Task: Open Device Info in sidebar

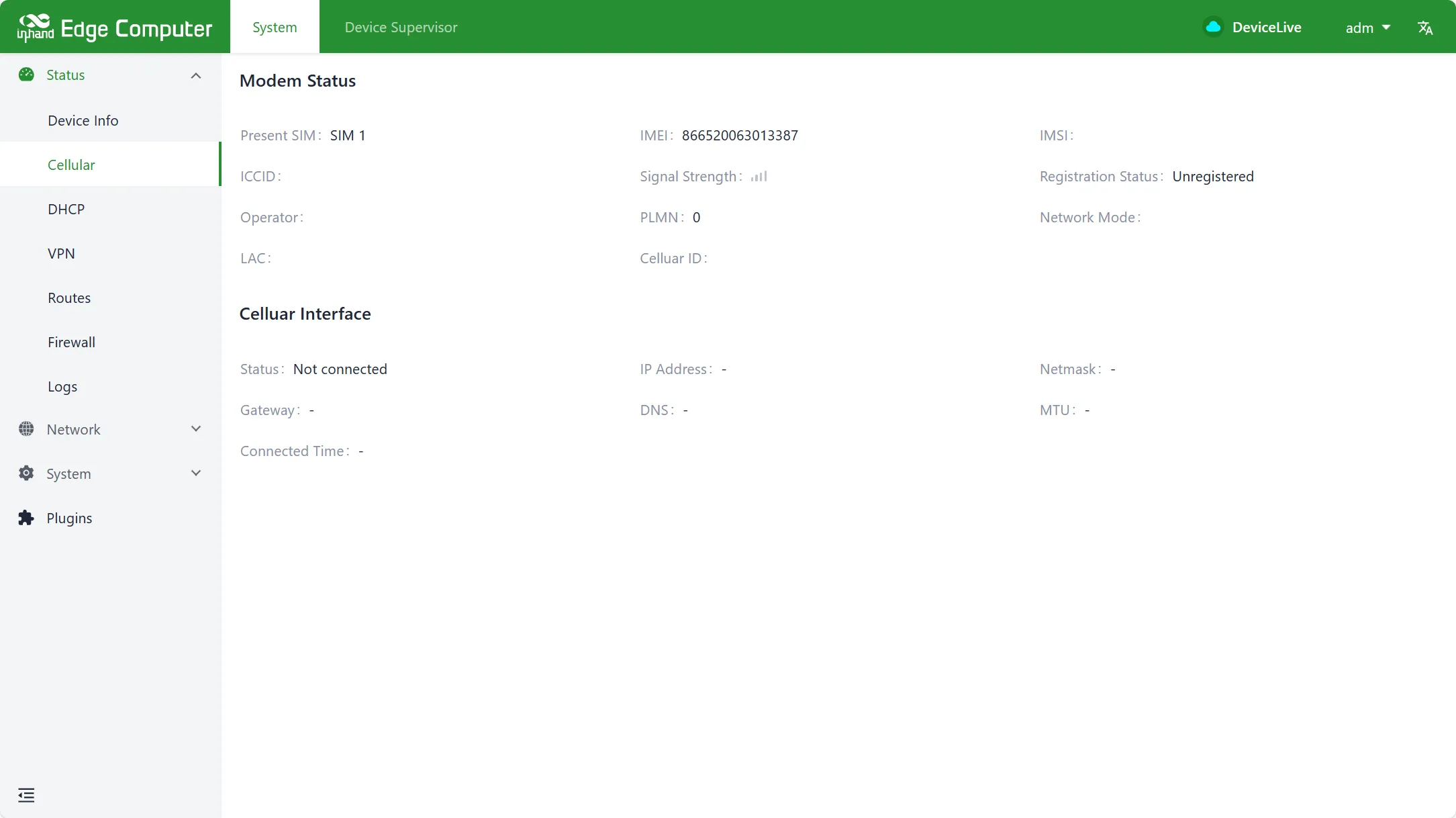Action: (110, 120)
